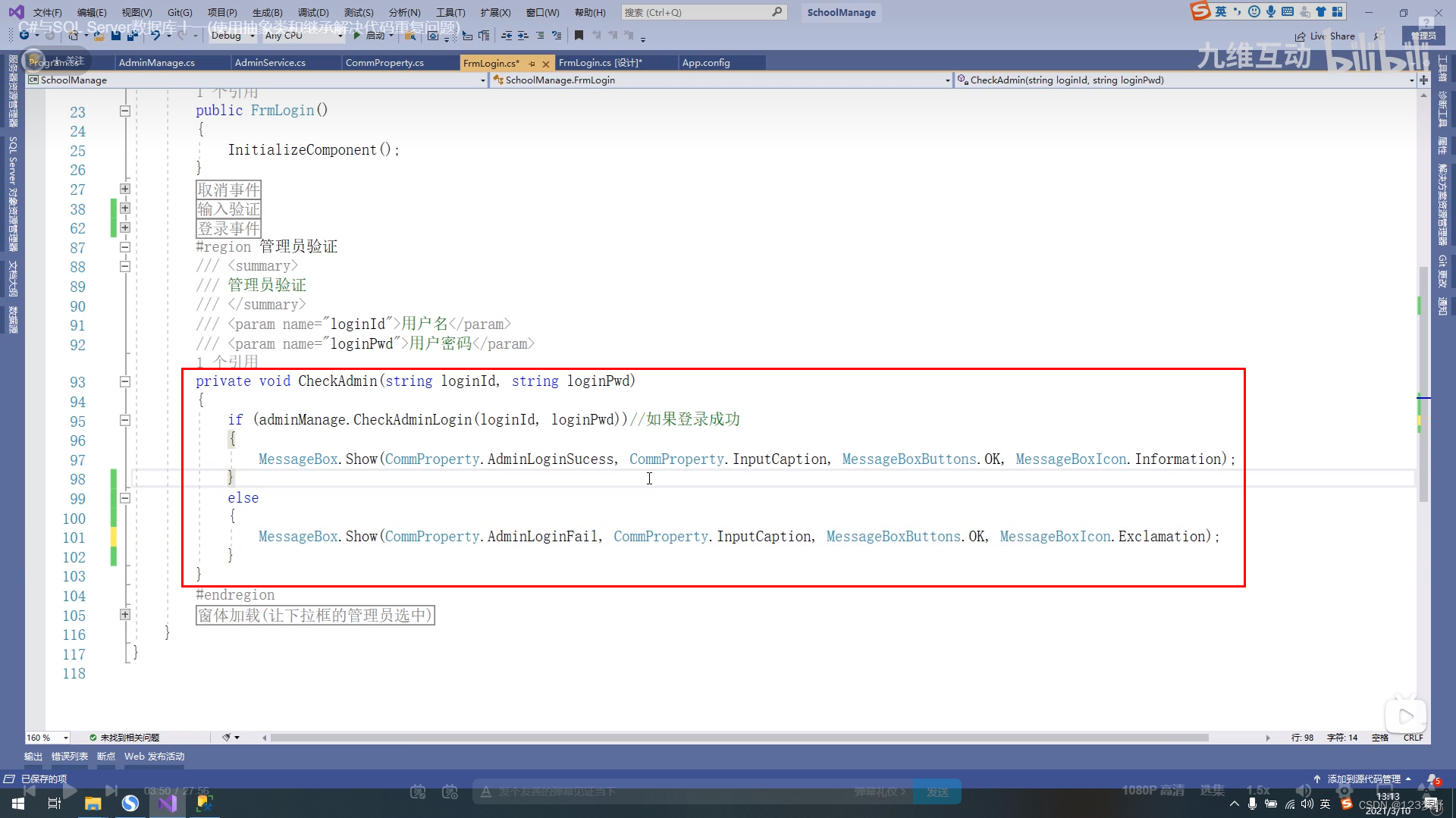Close the FrmLogin.cs tab
1456x818 pixels.
(545, 63)
